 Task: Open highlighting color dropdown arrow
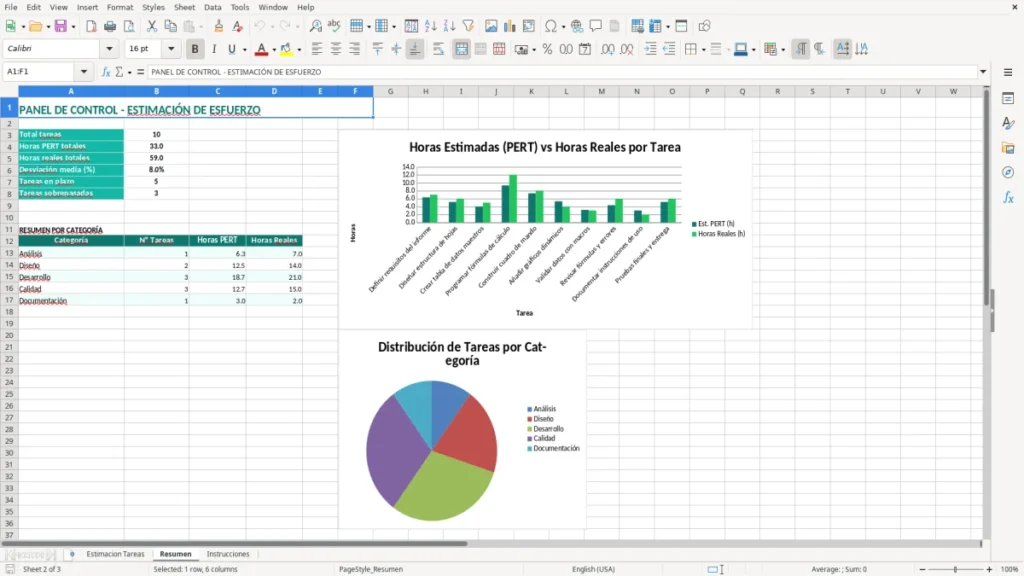coord(299,50)
